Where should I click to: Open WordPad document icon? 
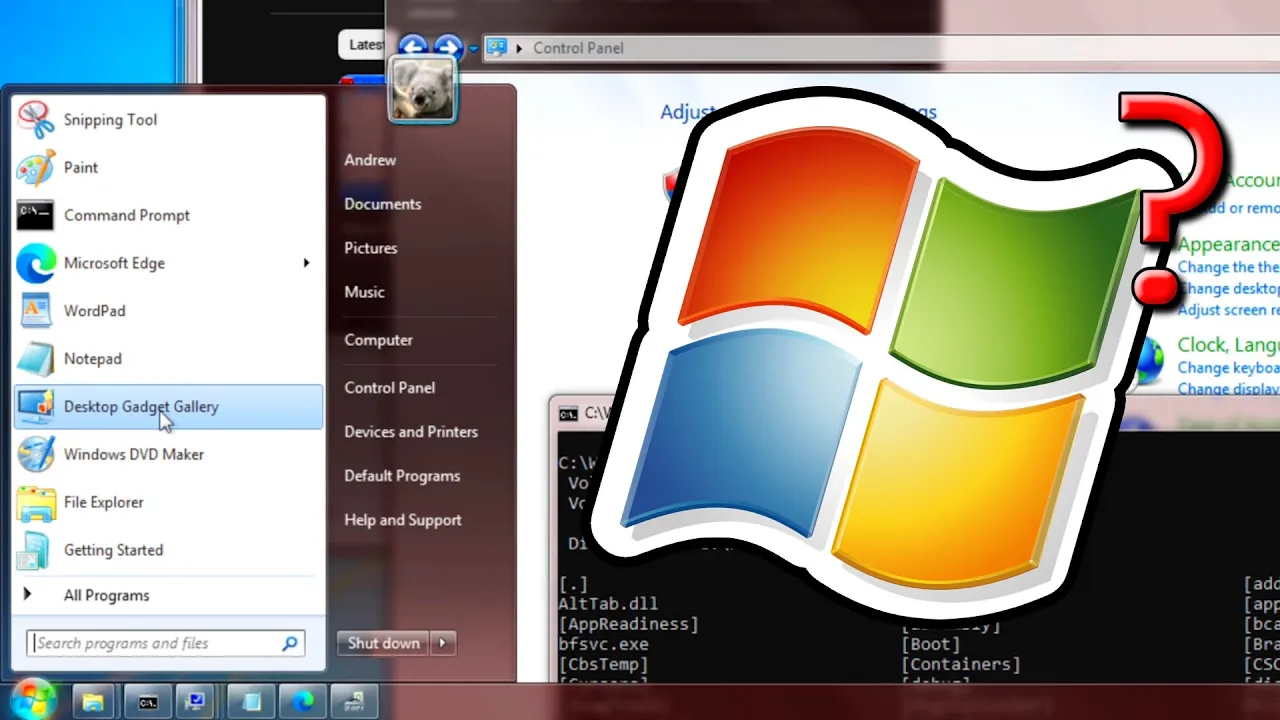[x=36, y=311]
